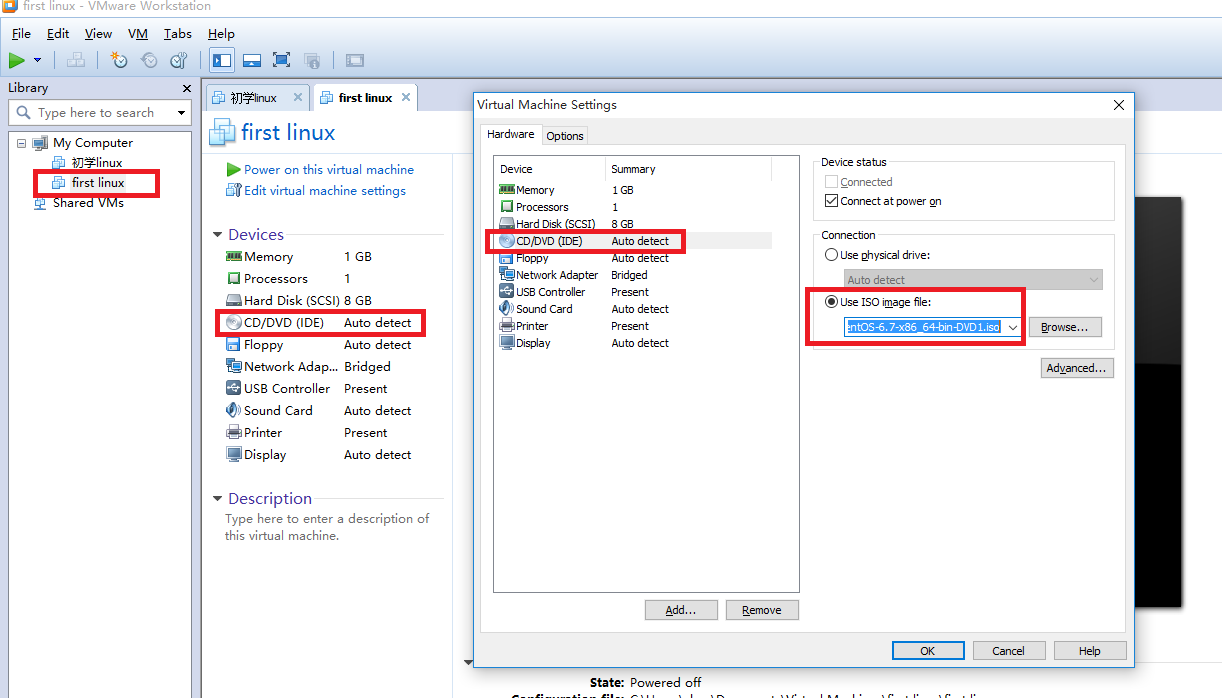Click Sound Card icon in main Devices list

(234, 411)
